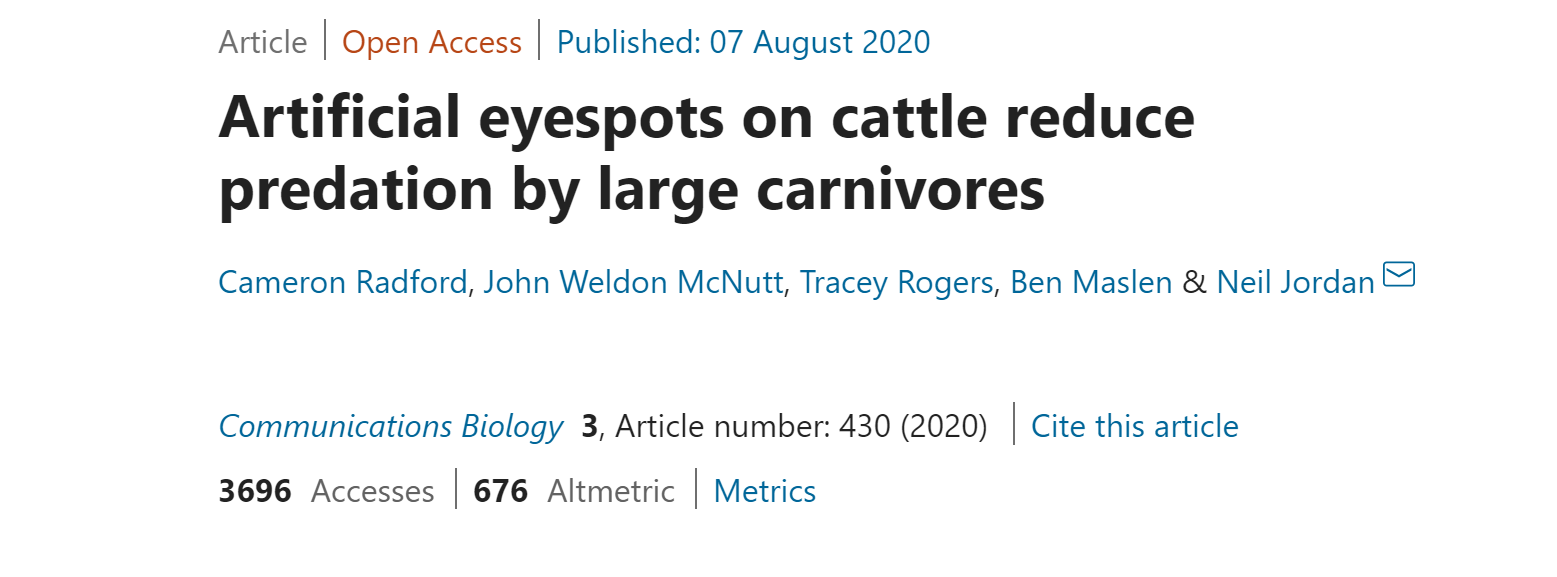Click the envelope icon beside Neil Jordan
This screenshot has height=577, width=1557.
[1399, 274]
